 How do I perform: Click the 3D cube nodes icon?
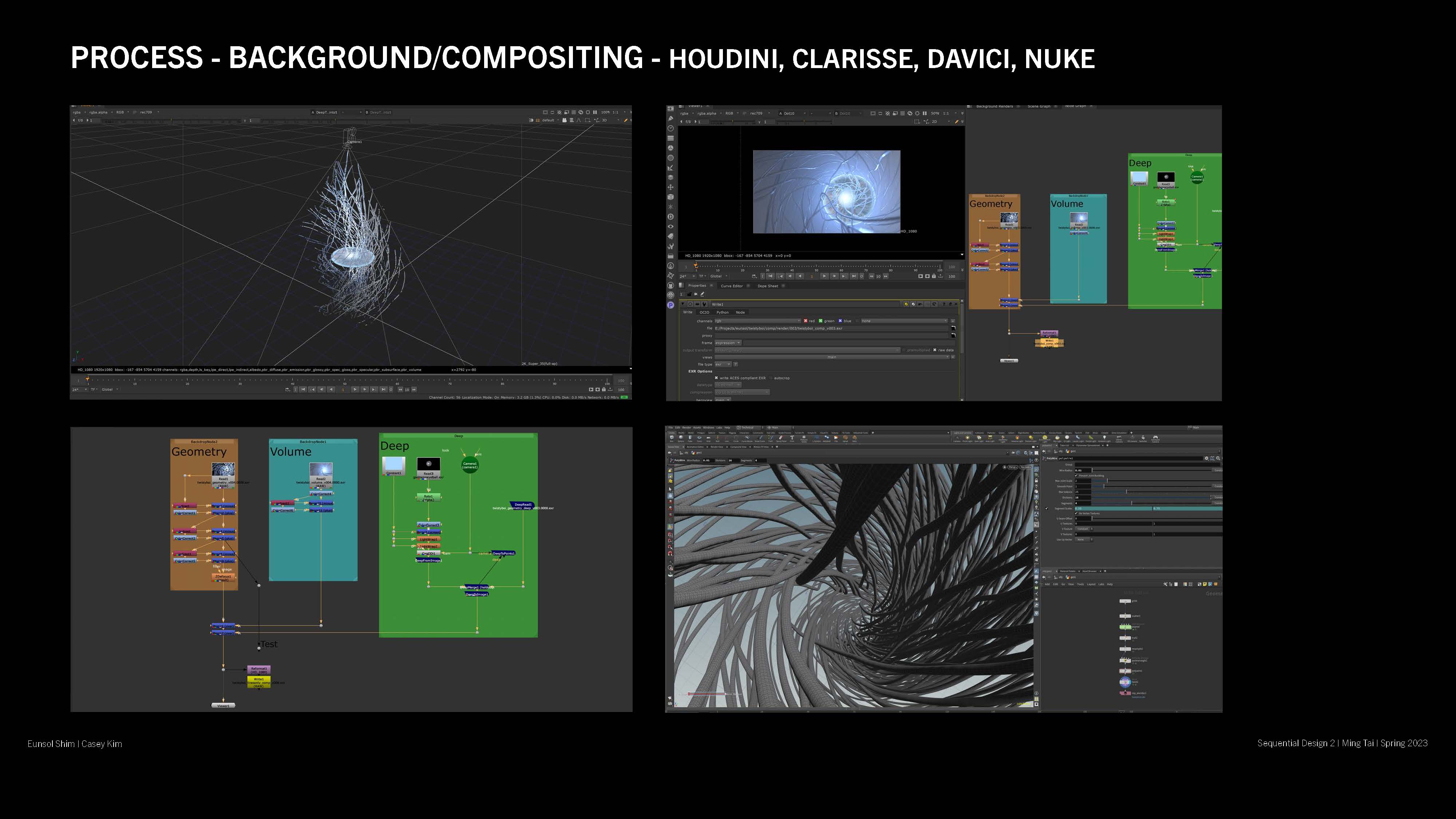pos(670,197)
